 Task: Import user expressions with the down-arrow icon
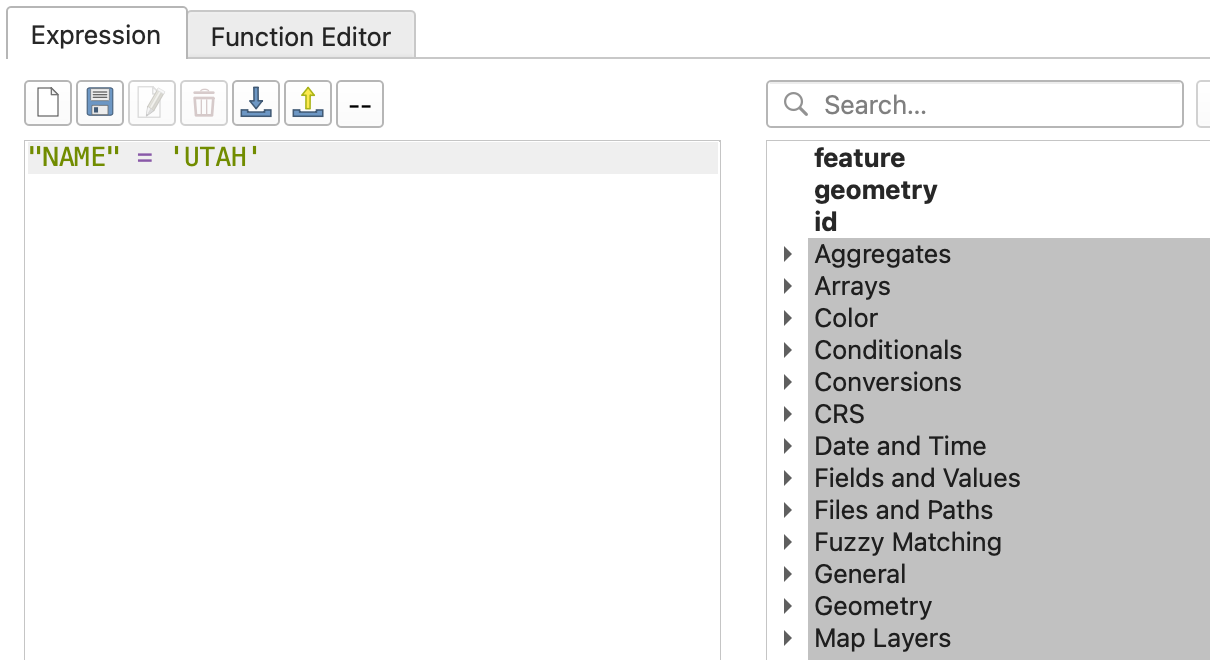tap(256, 103)
